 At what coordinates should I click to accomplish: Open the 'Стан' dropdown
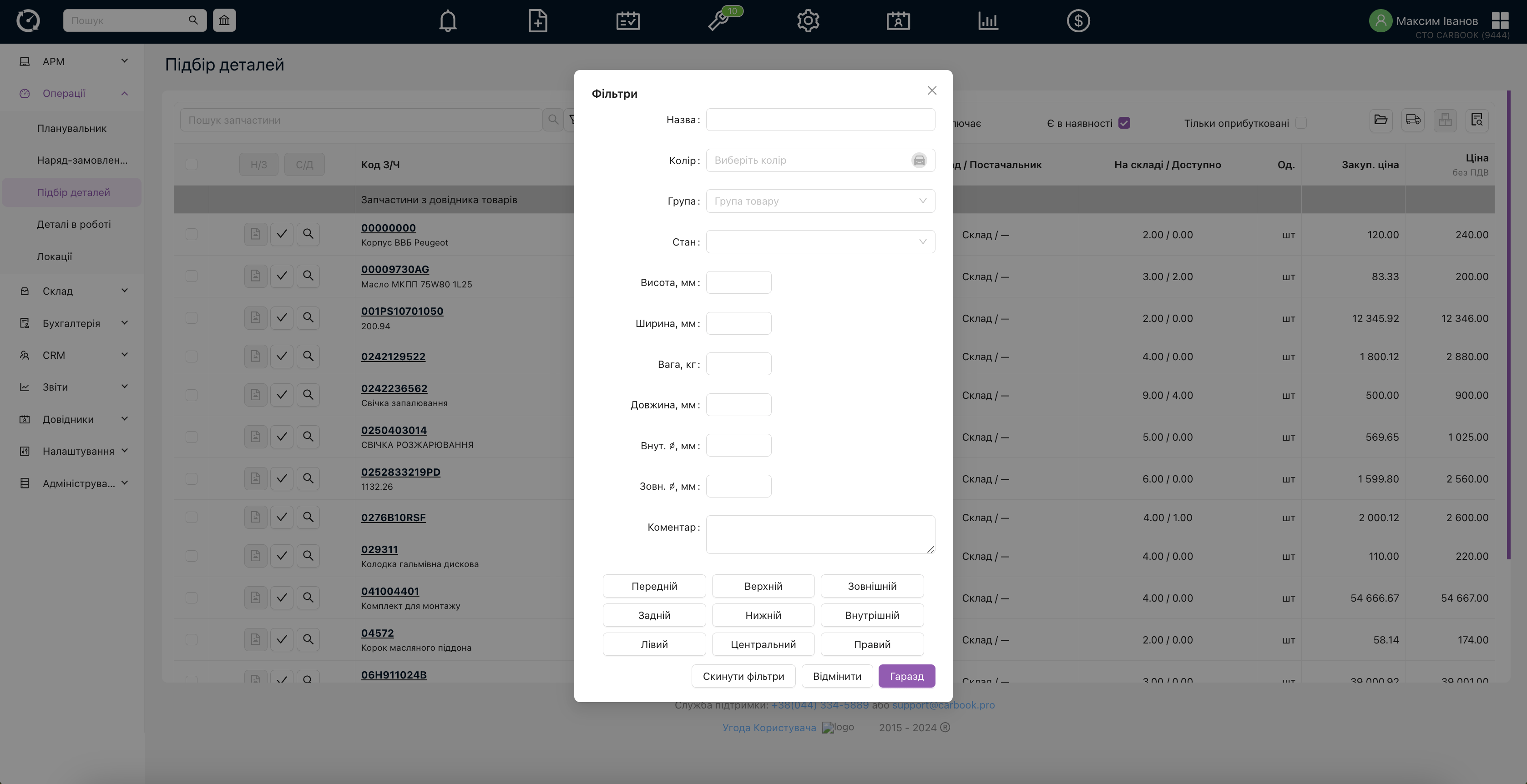[820, 242]
